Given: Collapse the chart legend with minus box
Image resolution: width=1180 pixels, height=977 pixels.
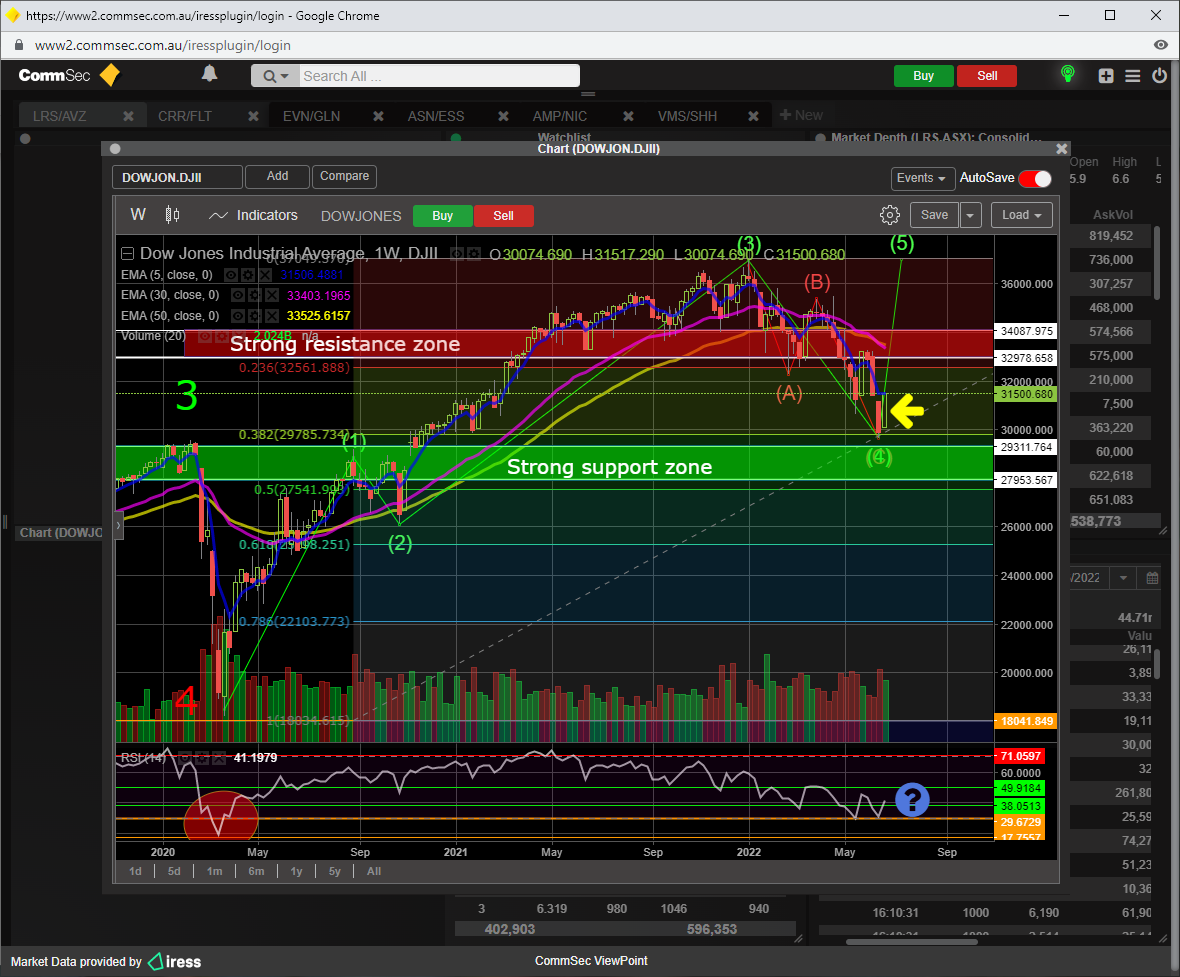Looking at the screenshot, I should [127, 254].
